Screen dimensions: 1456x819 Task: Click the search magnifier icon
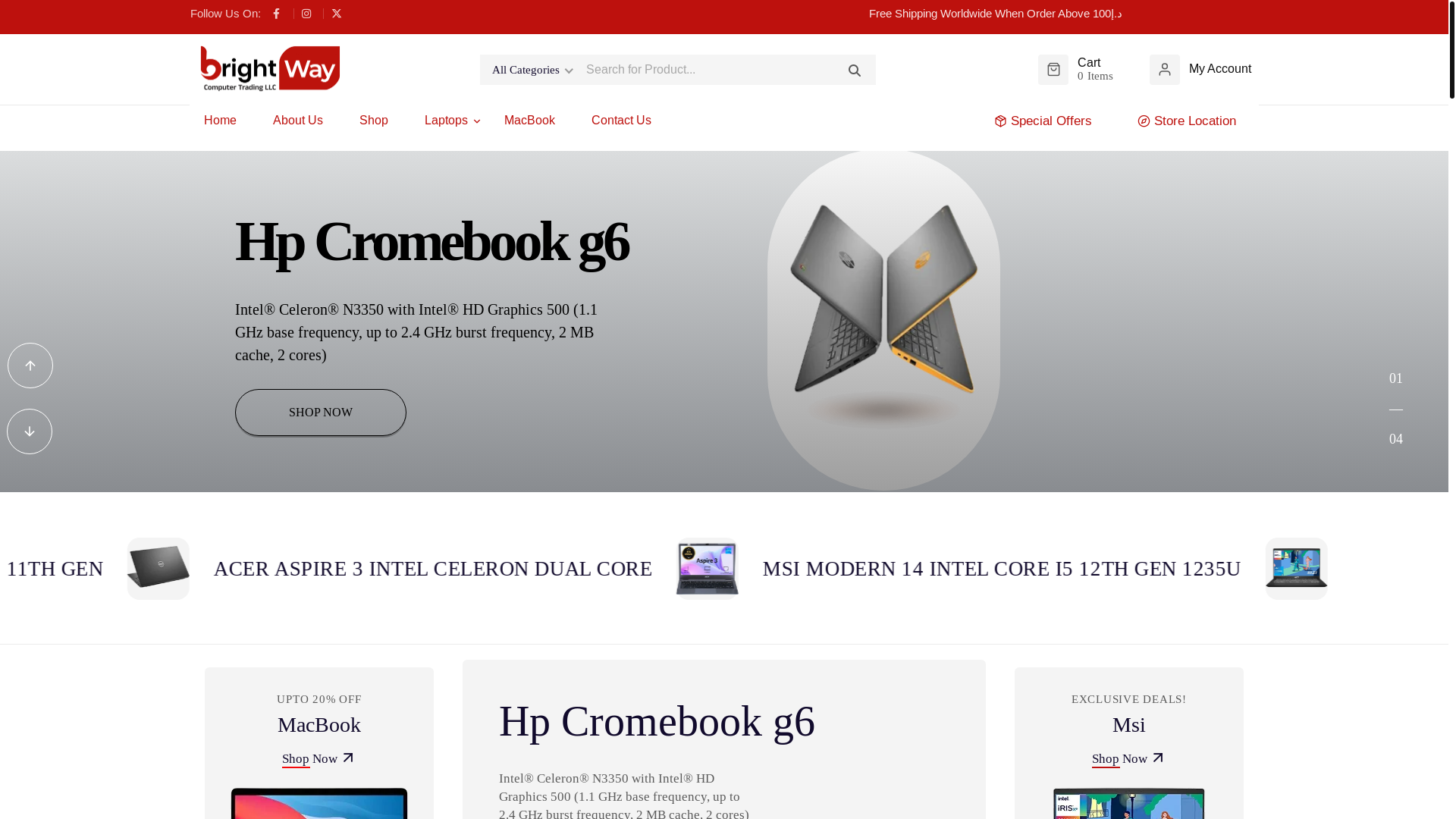coord(855,71)
